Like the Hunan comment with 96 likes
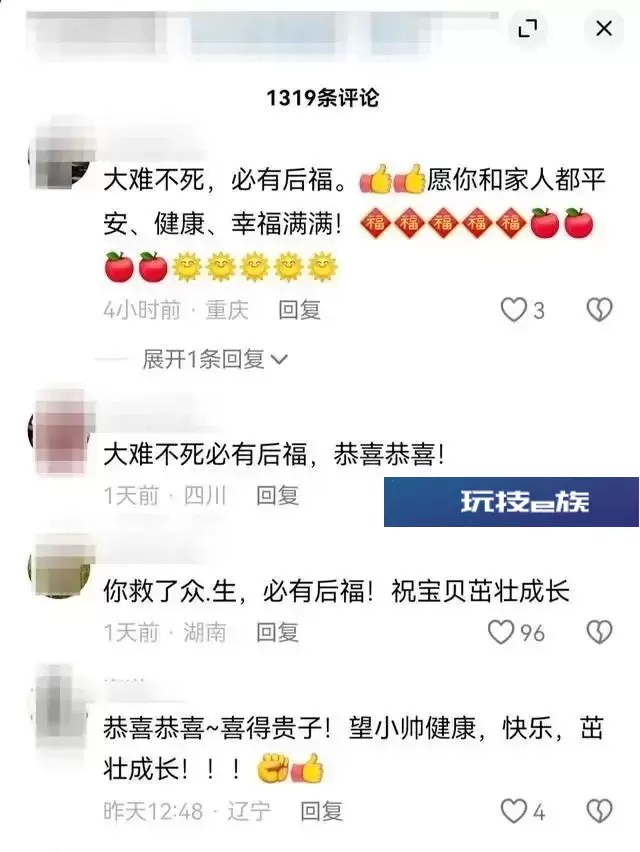Image resolution: width=640 pixels, height=852 pixels. tap(500, 632)
